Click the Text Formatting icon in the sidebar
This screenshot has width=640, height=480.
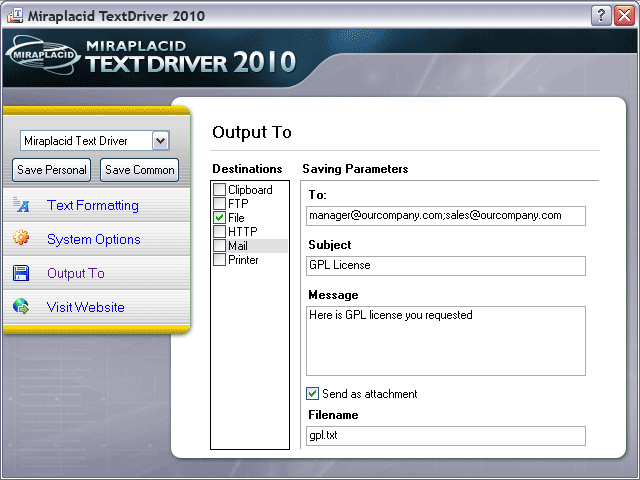pos(21,204)
